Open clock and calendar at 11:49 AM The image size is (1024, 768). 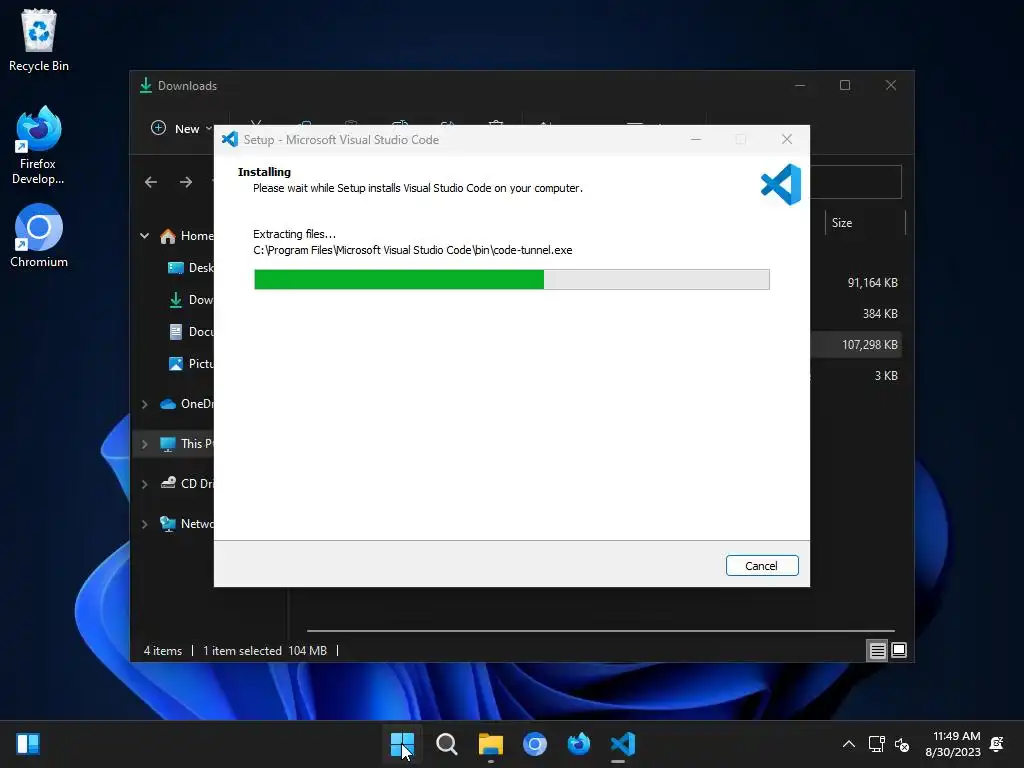(953, 744)
